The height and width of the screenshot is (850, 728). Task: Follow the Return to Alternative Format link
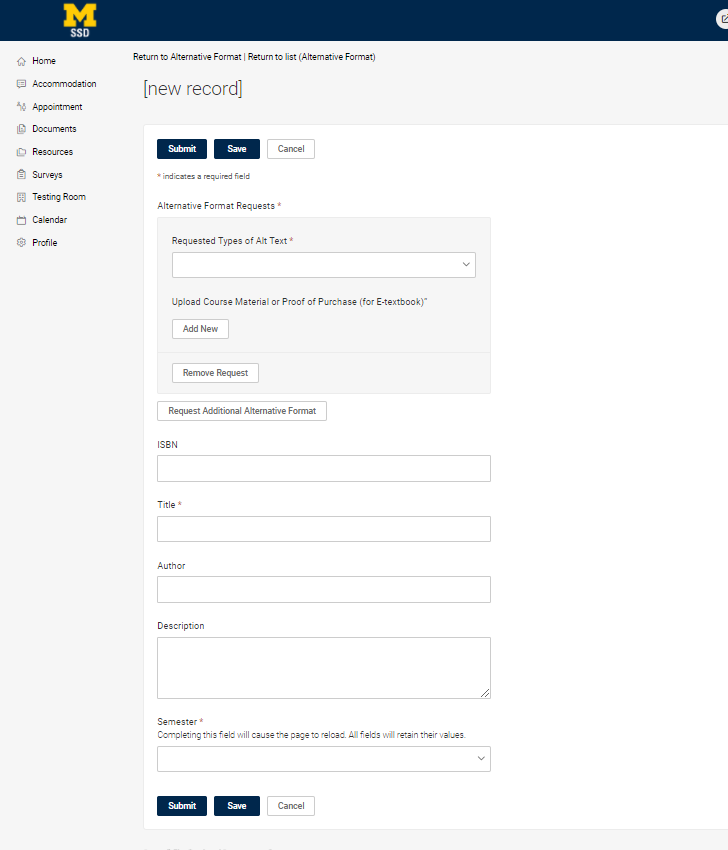click(187, 57)
